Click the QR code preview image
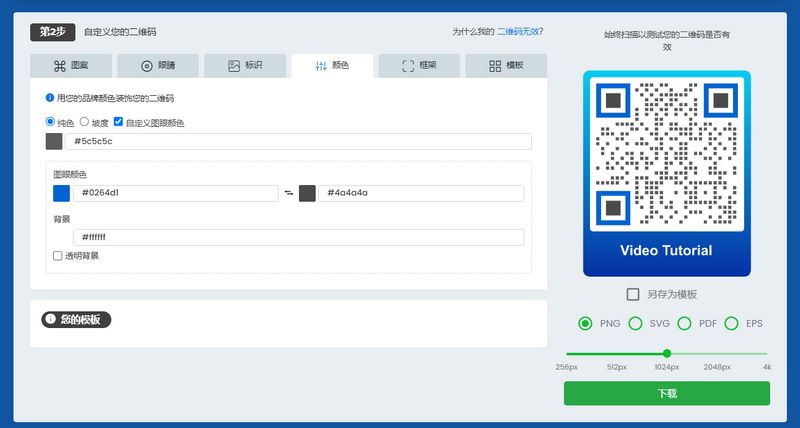This screenshot has height=428, width=800. click(x=667, y=154)
